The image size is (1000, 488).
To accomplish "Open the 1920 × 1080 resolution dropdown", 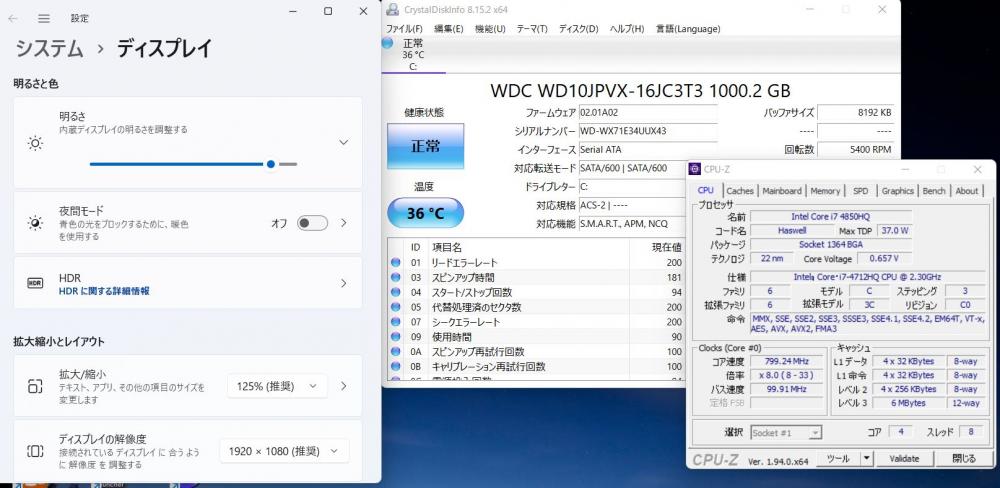I will tap(284, 451).
